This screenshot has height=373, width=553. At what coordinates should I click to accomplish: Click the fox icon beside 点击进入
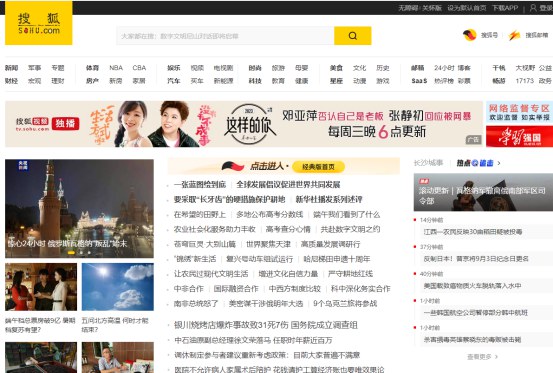[233, 166]
